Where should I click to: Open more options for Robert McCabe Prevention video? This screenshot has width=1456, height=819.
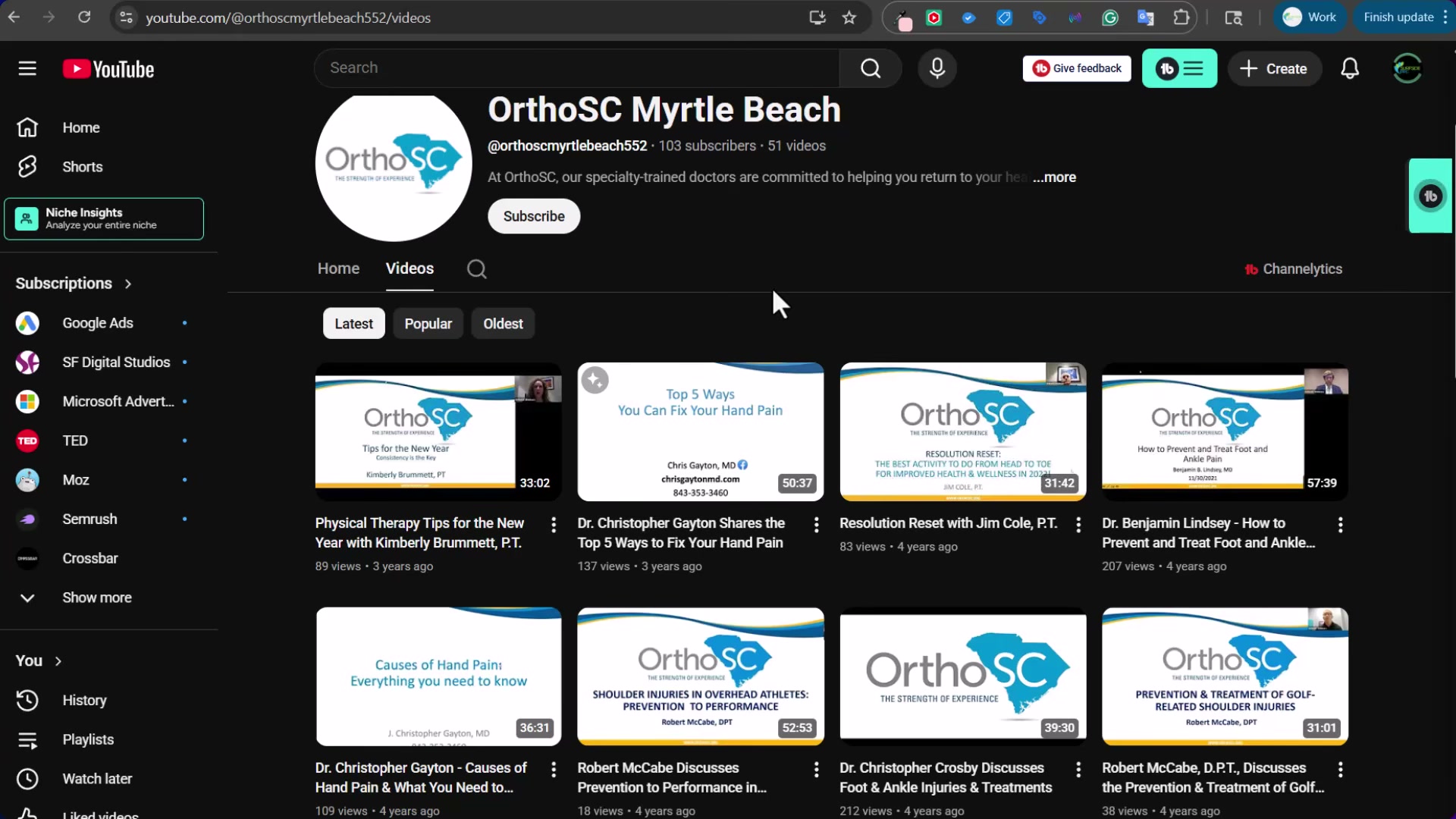point(816,770)
